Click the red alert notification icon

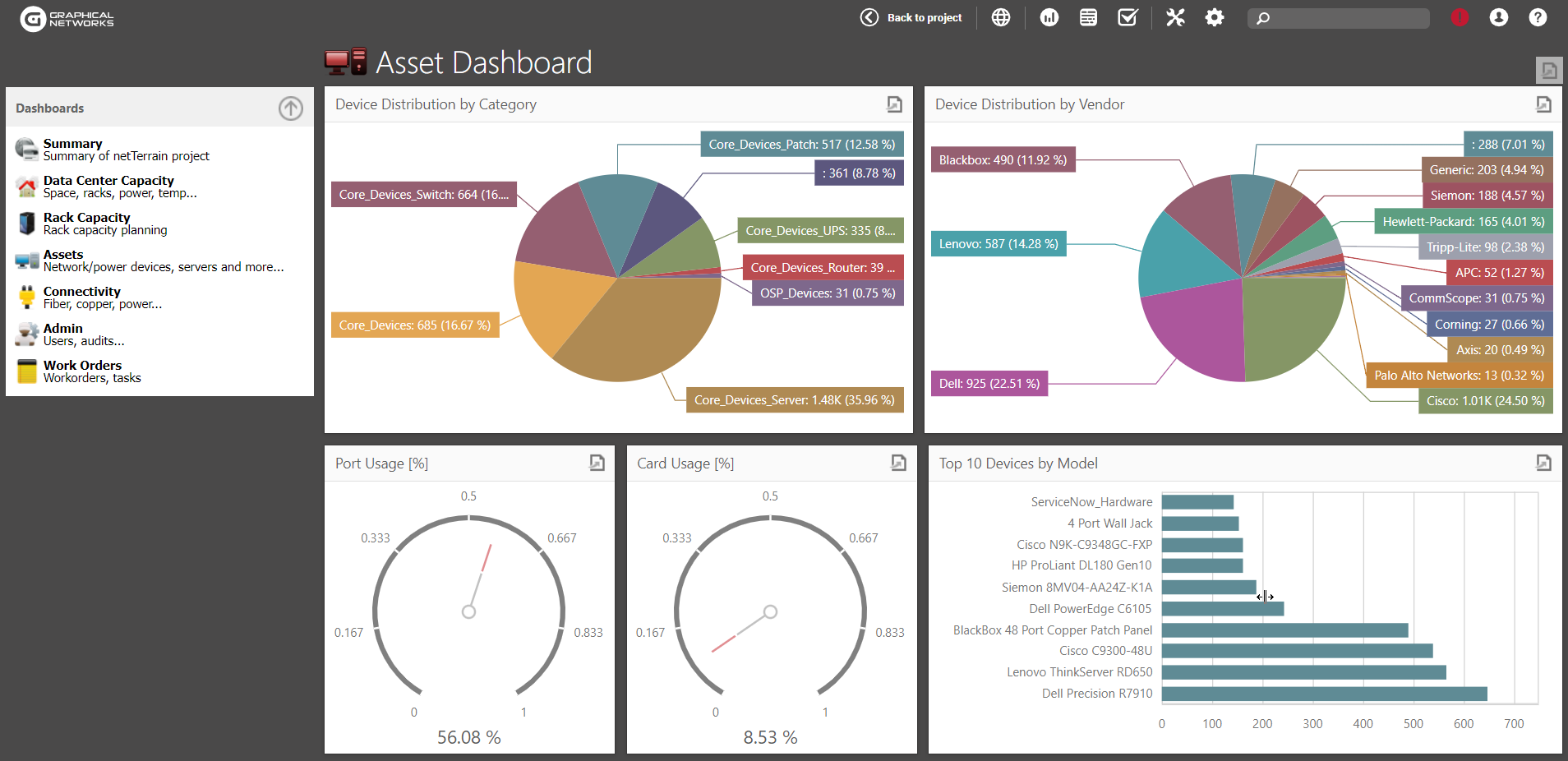1460,17
